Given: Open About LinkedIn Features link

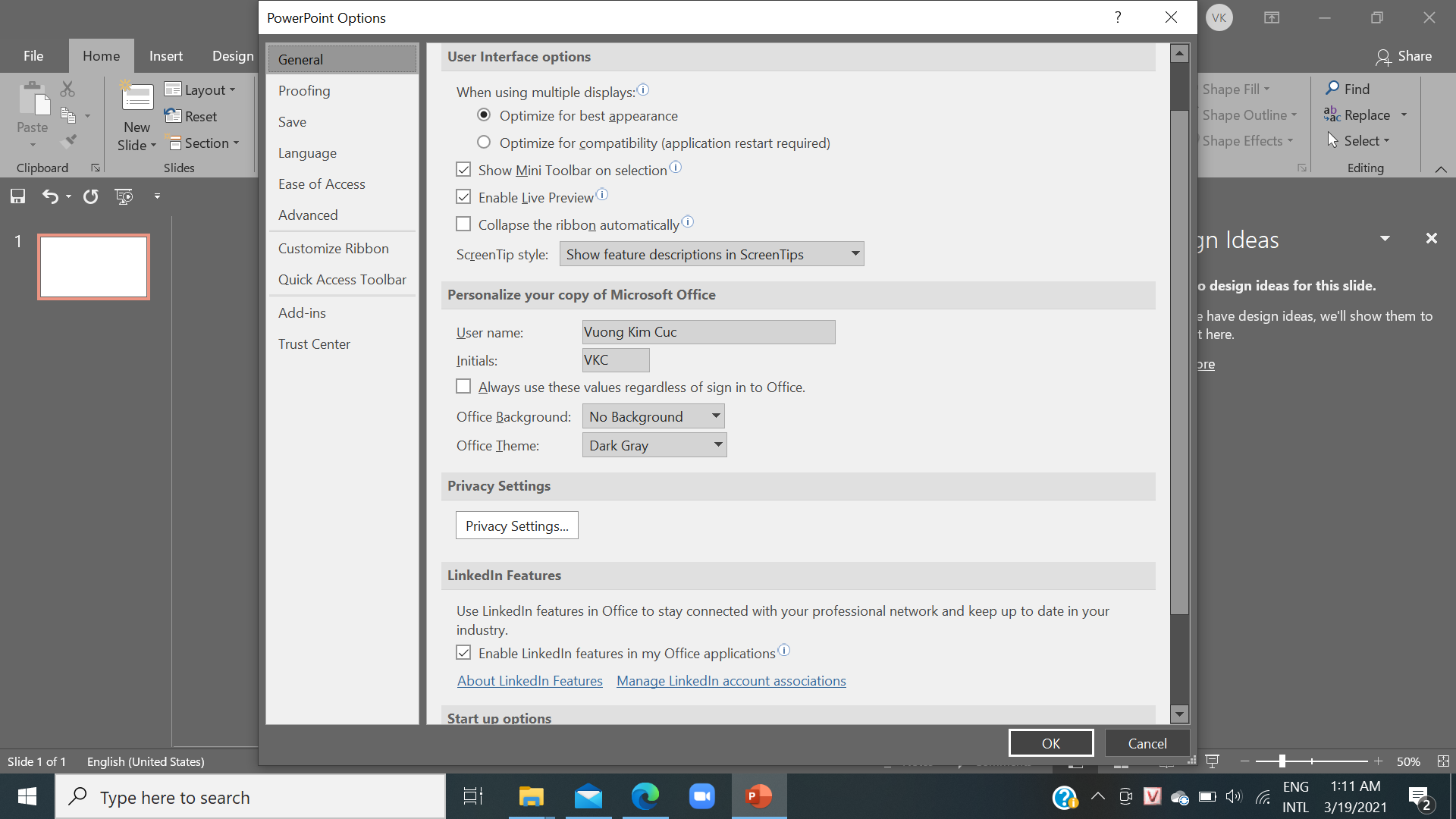Looking at the screenshot, I should pos(530,681).
